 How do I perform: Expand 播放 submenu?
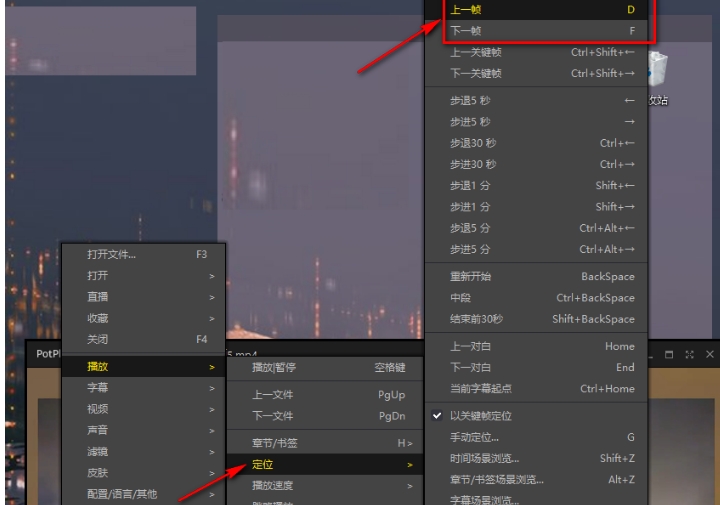(144, 366)
